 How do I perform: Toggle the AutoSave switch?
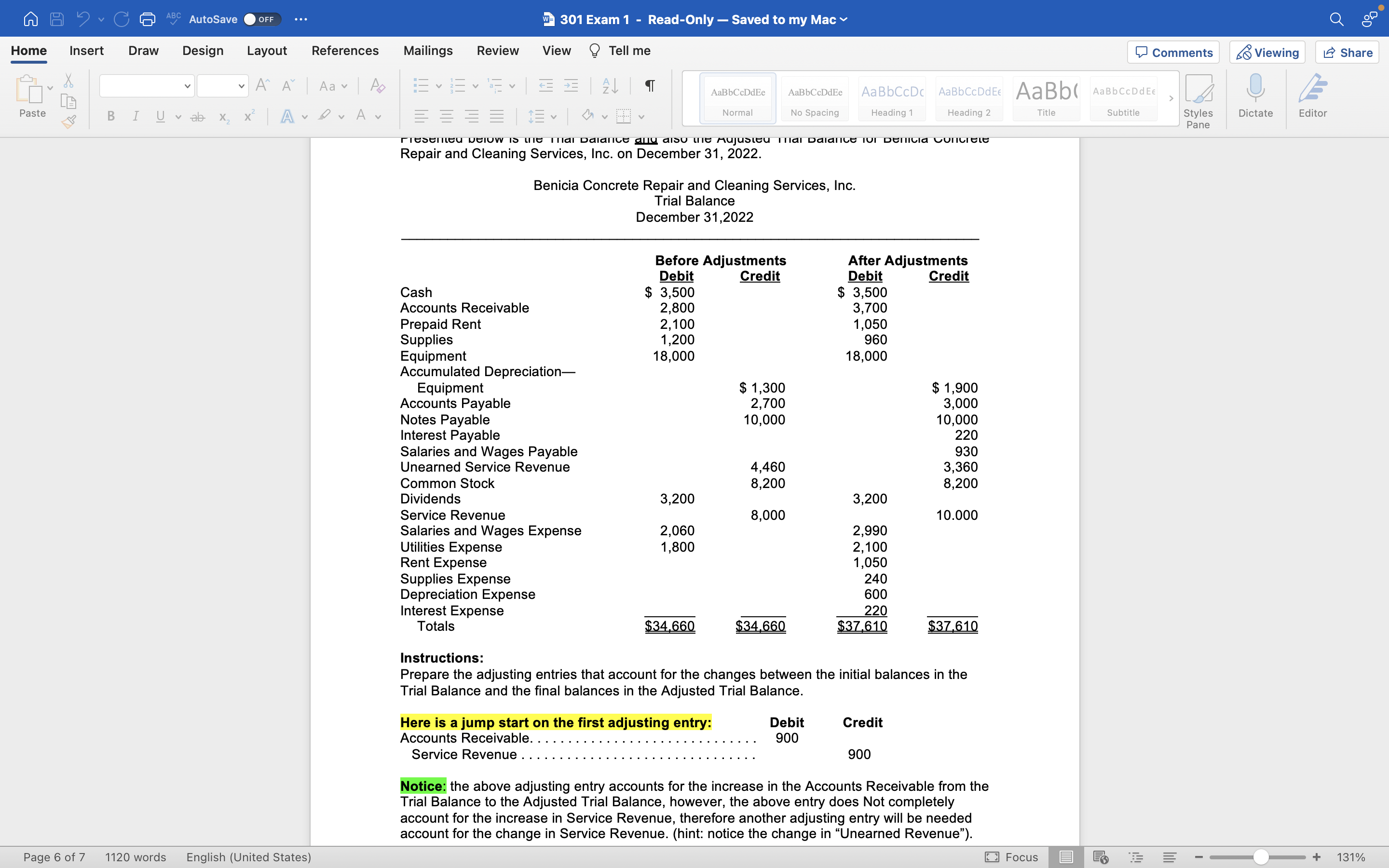click(x=262, y=19)
